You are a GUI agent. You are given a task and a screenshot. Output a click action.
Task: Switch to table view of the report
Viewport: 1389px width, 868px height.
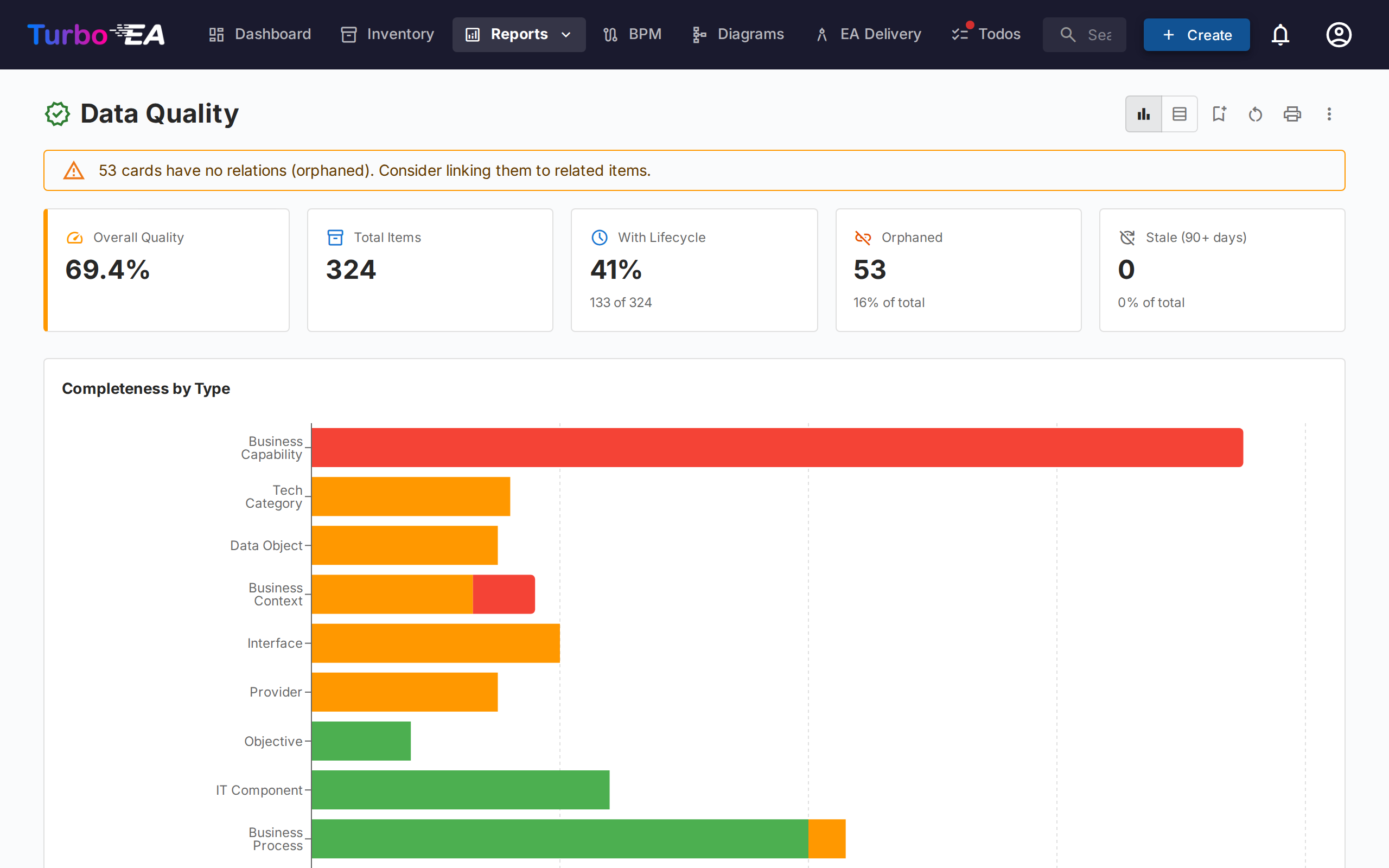coord(1180,114)
